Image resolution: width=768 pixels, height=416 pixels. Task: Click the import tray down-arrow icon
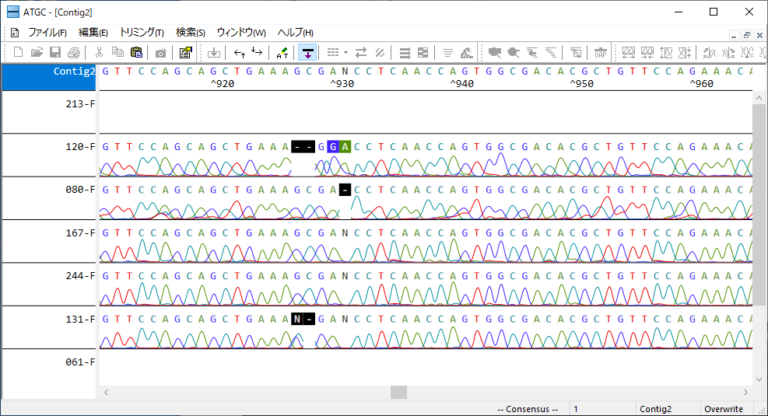[214, 52]
